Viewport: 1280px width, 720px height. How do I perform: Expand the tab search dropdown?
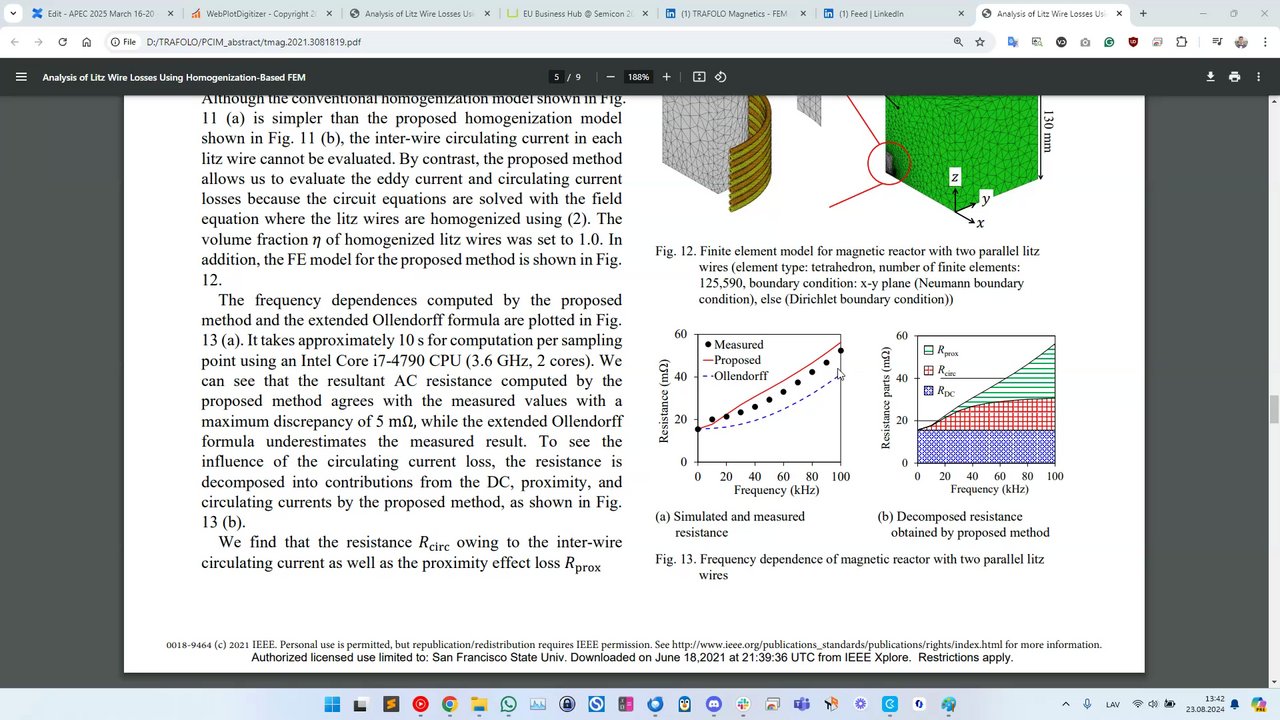pos(12,14)
